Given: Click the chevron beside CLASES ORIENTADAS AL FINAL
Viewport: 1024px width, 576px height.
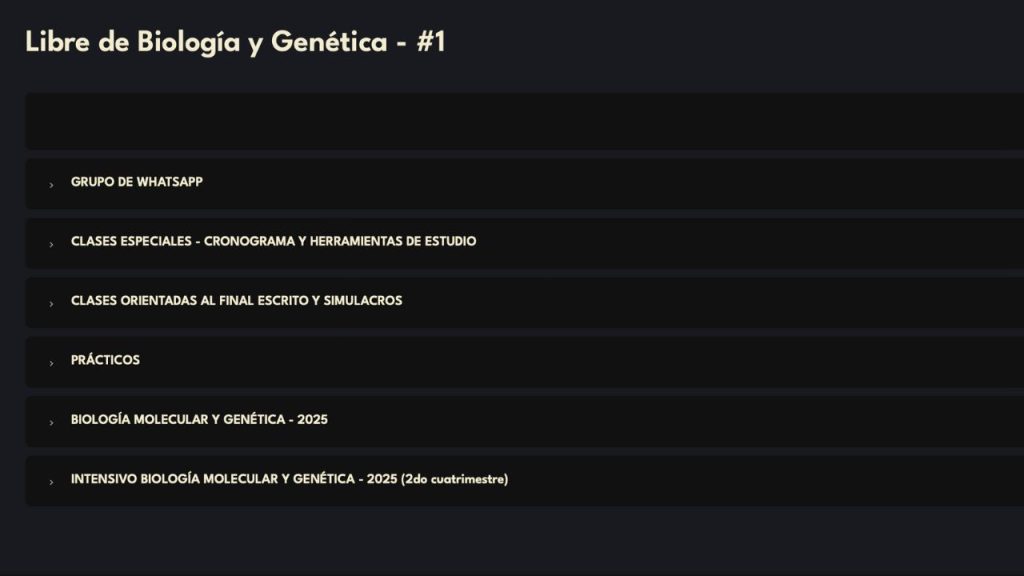Looking at the screenshot, I should (x=51, y=303).
